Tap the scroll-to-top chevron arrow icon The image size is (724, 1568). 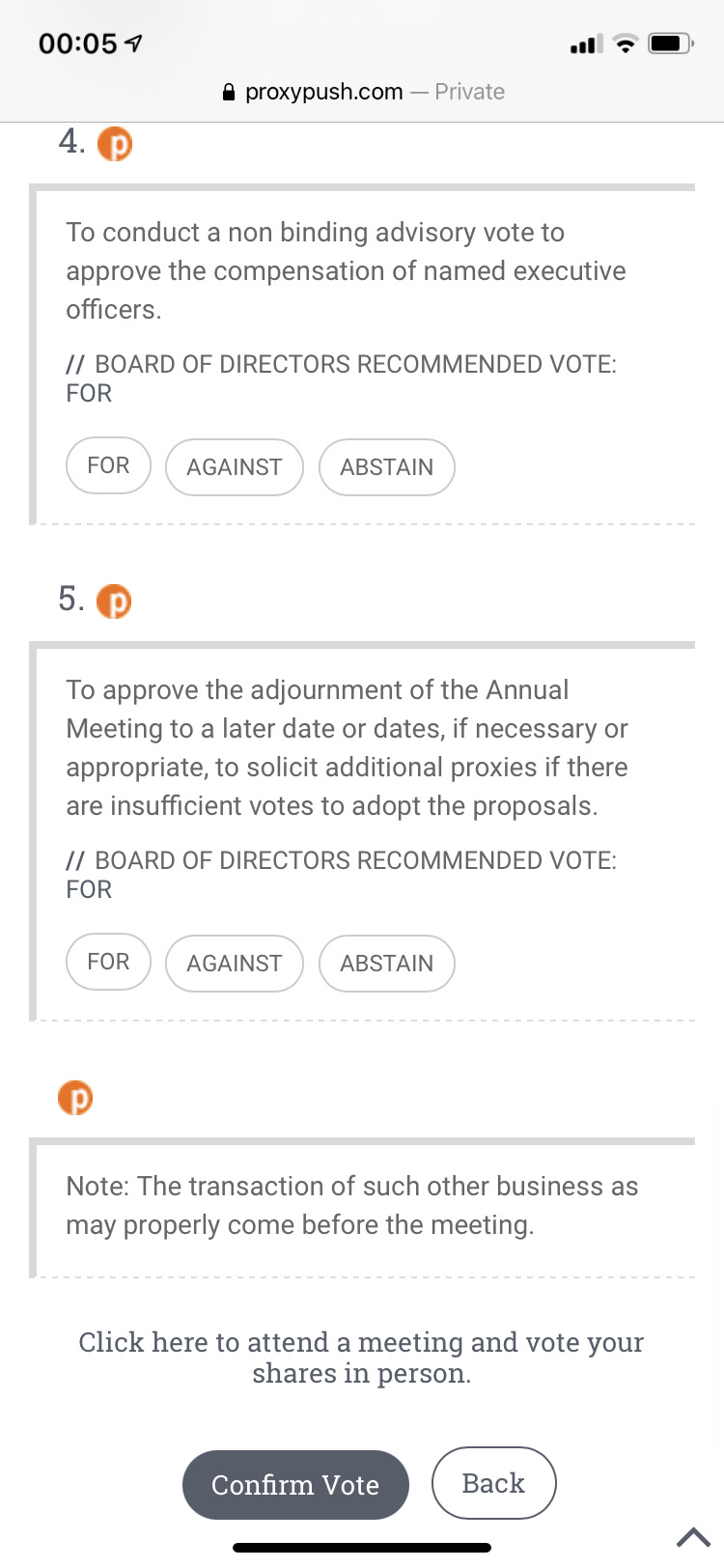[693, 1536]
